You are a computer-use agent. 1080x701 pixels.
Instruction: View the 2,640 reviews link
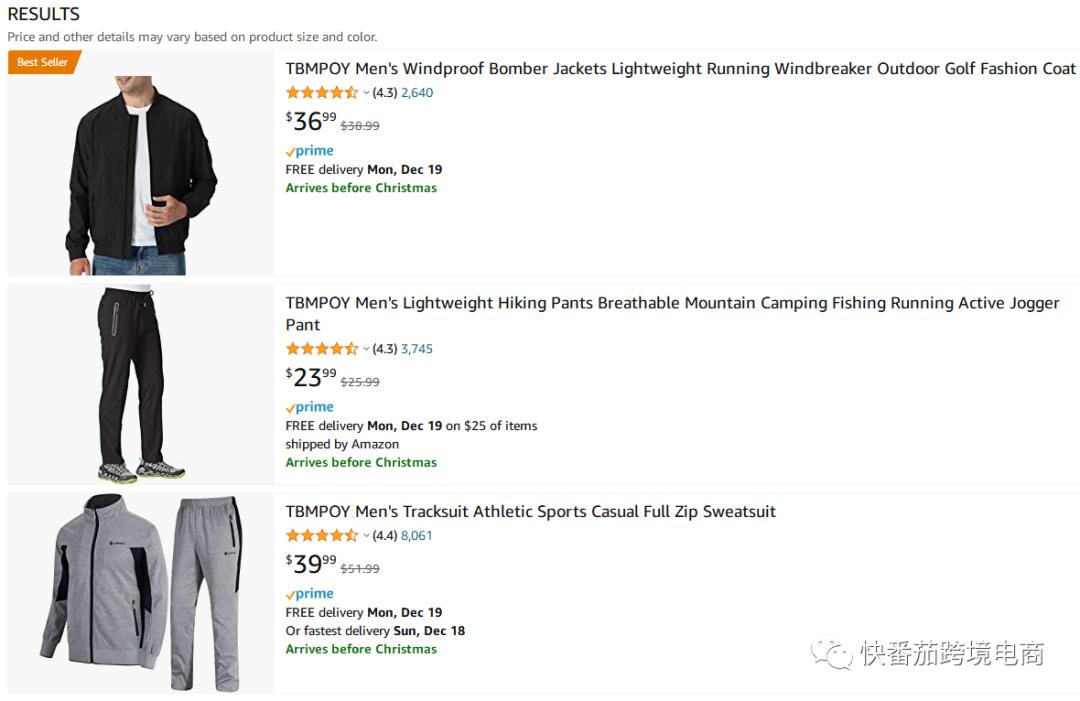pos(417,93)
